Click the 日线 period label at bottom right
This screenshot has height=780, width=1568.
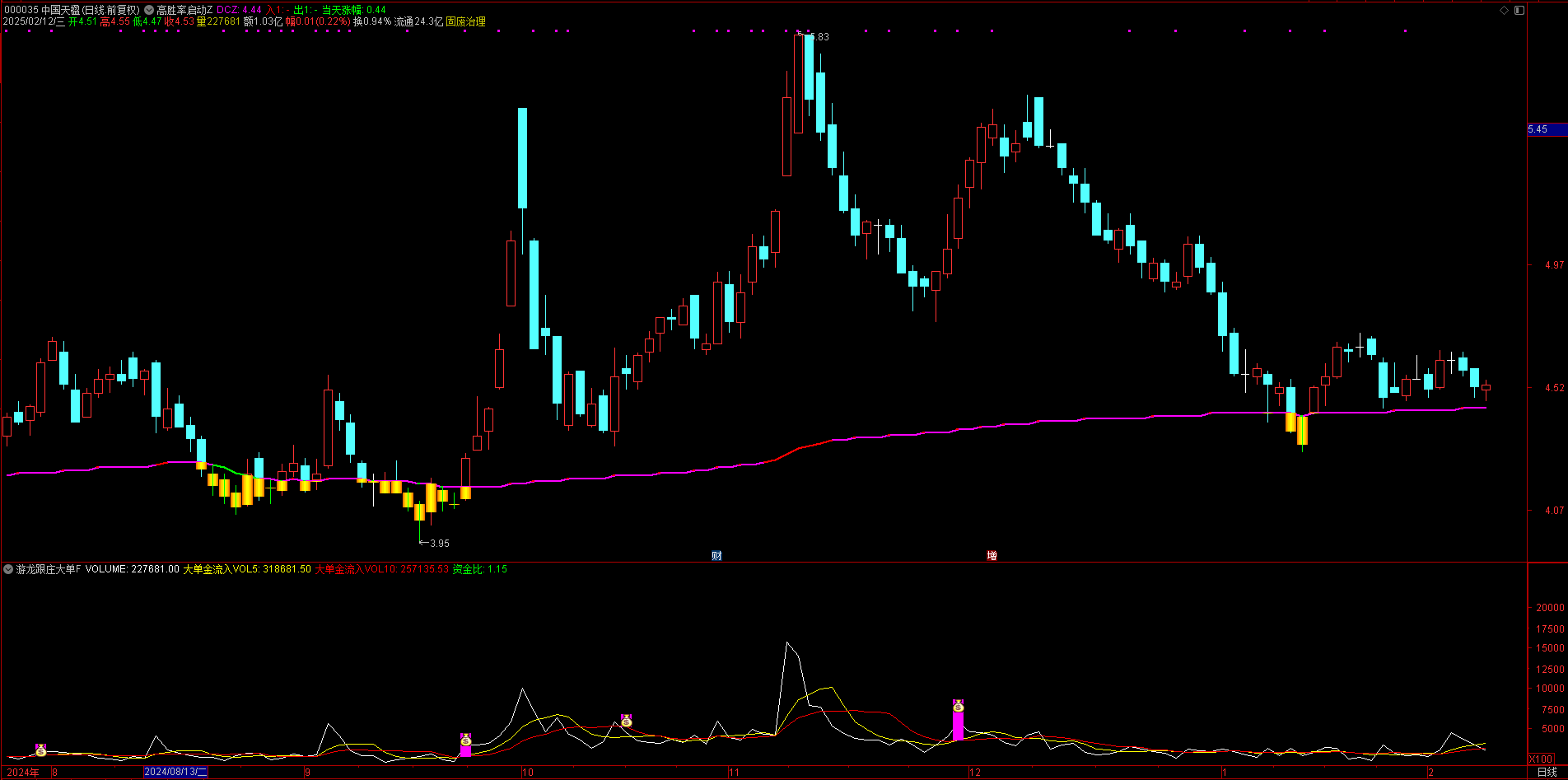click(x=1547, y=772)
